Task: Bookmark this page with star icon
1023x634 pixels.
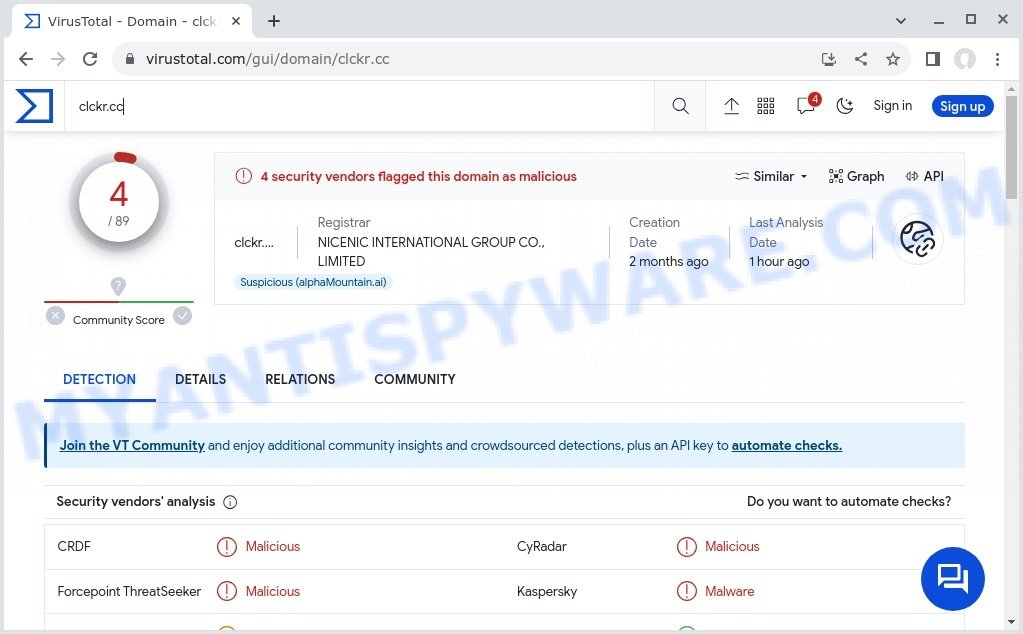Action: point(893,59)
